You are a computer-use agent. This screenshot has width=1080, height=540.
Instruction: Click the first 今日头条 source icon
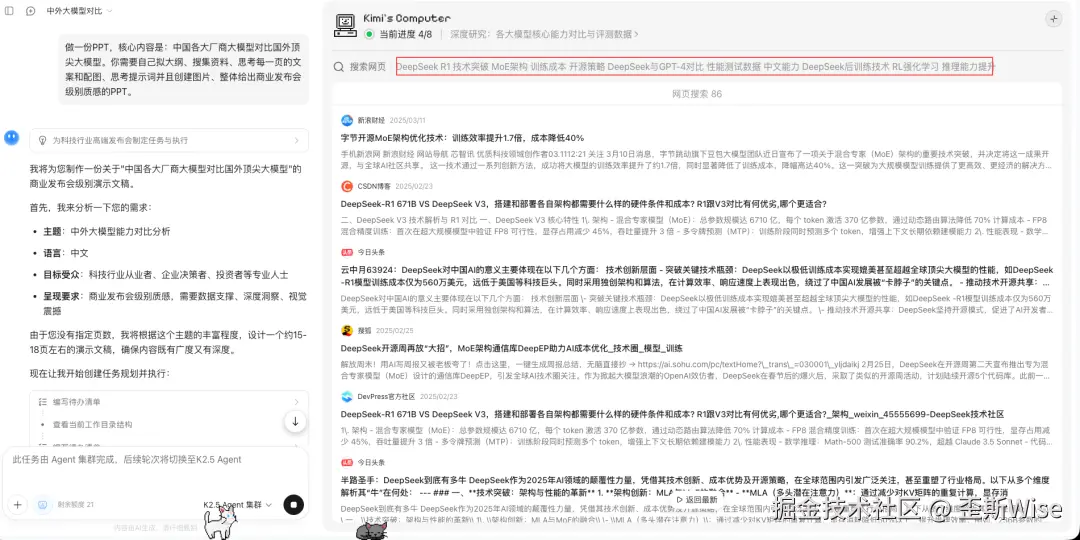(x=346, y=252)
